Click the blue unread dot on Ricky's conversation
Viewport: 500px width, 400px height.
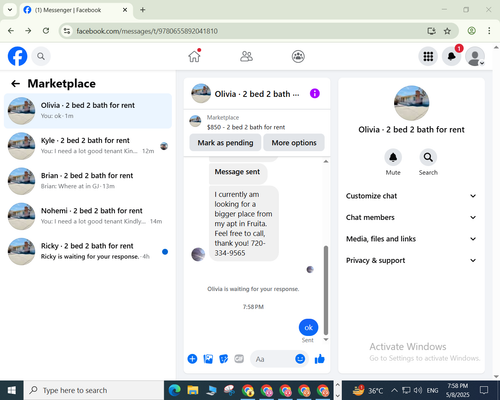tap(165, 252)
